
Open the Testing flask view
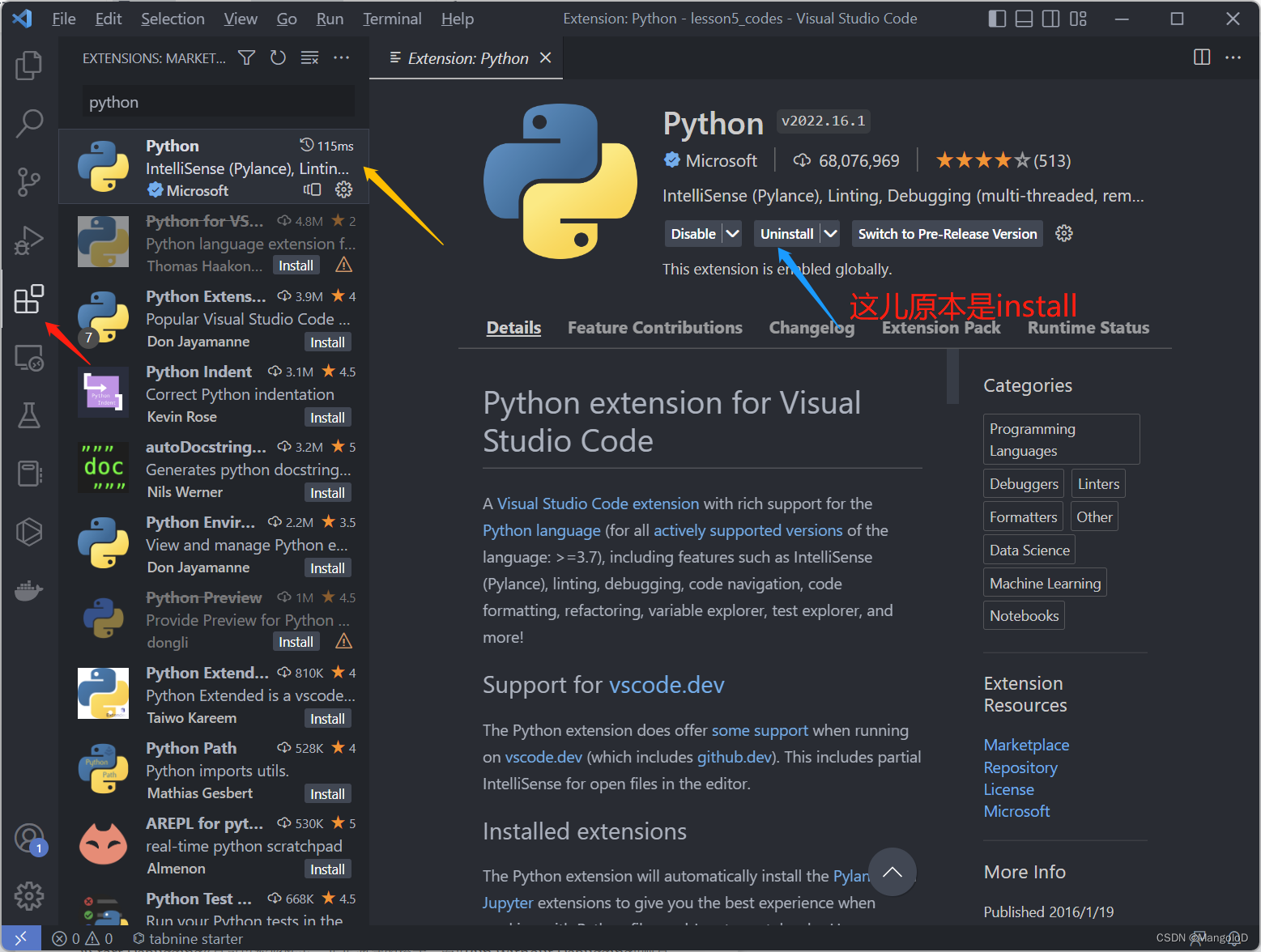coord(29,415)
